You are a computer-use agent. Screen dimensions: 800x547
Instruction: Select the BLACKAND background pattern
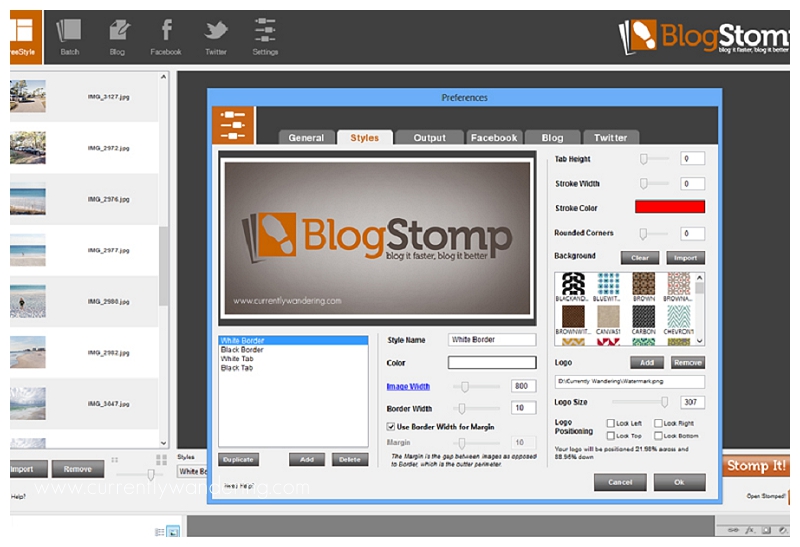[x=573, y=287]
